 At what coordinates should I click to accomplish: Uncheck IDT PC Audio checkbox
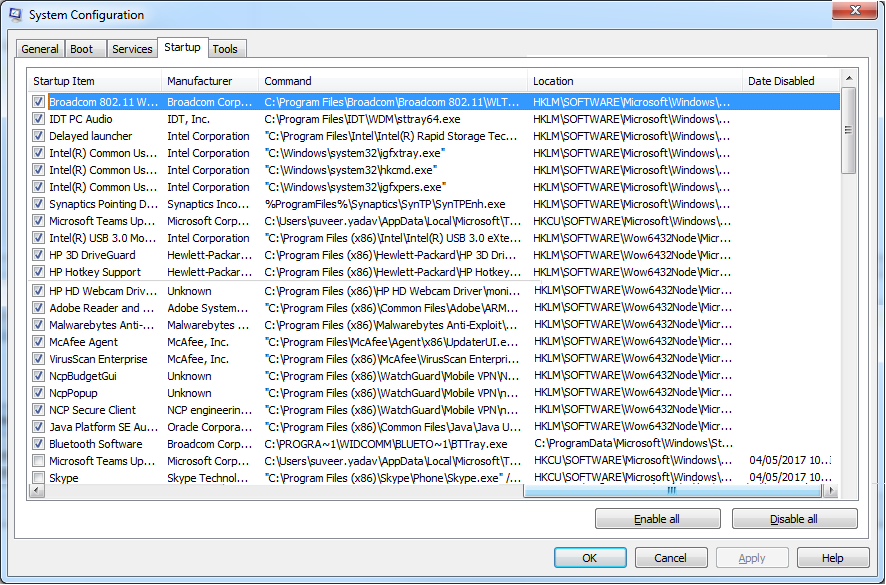[x=38, y=119]
